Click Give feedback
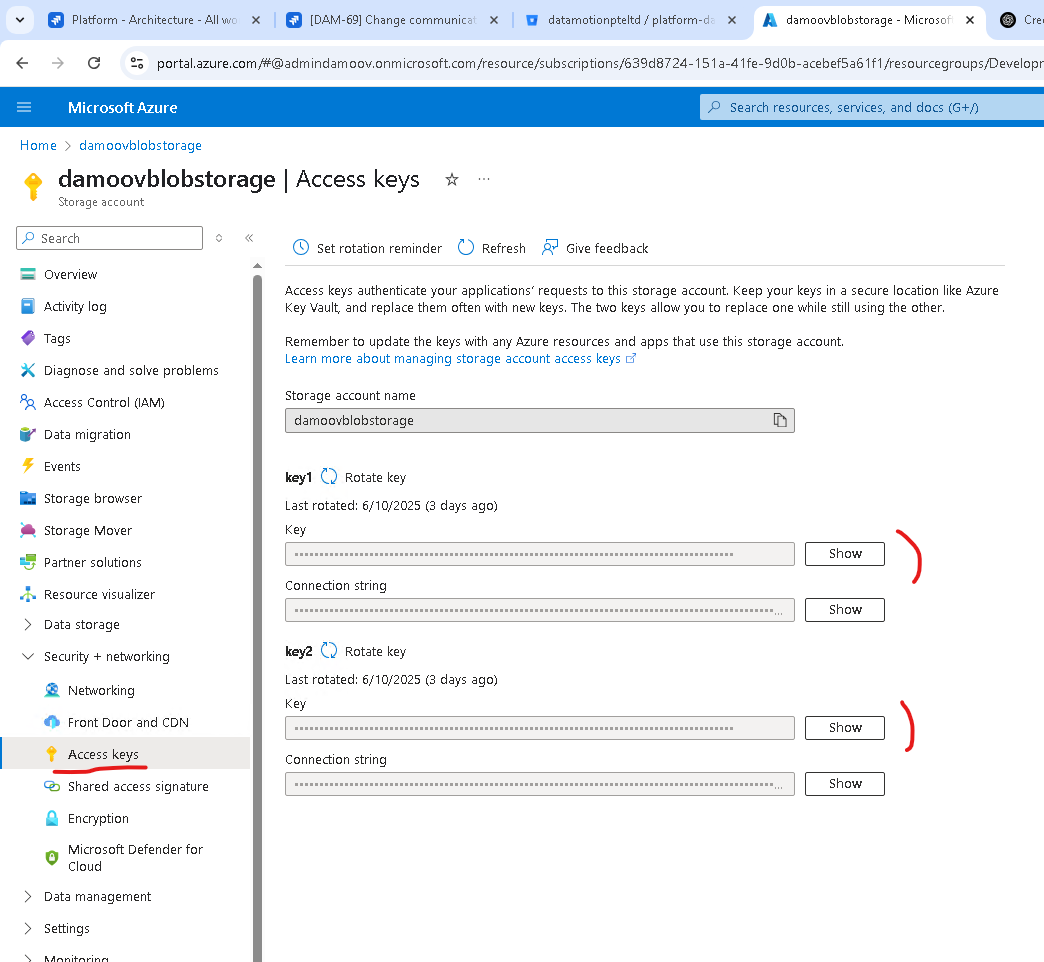 pos(595,248)
